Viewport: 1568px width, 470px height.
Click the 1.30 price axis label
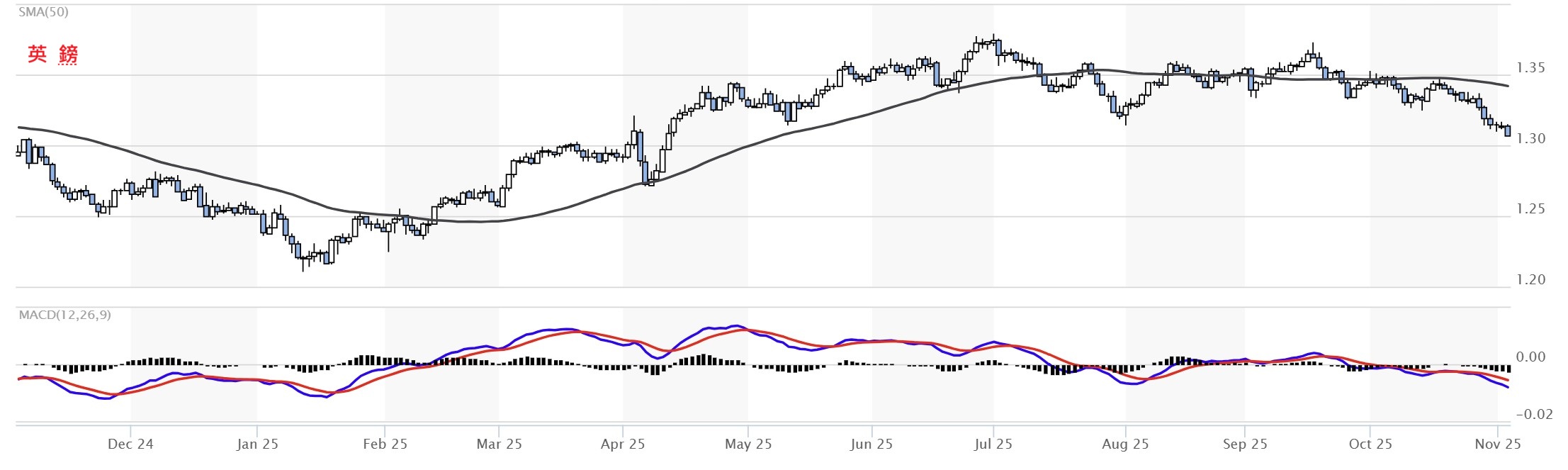click(x=1530, y=139)
